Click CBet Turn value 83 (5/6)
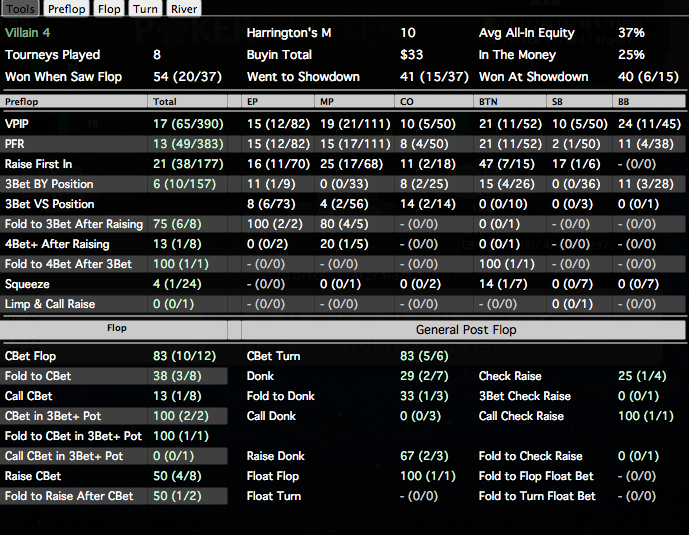 pos(424,356)
